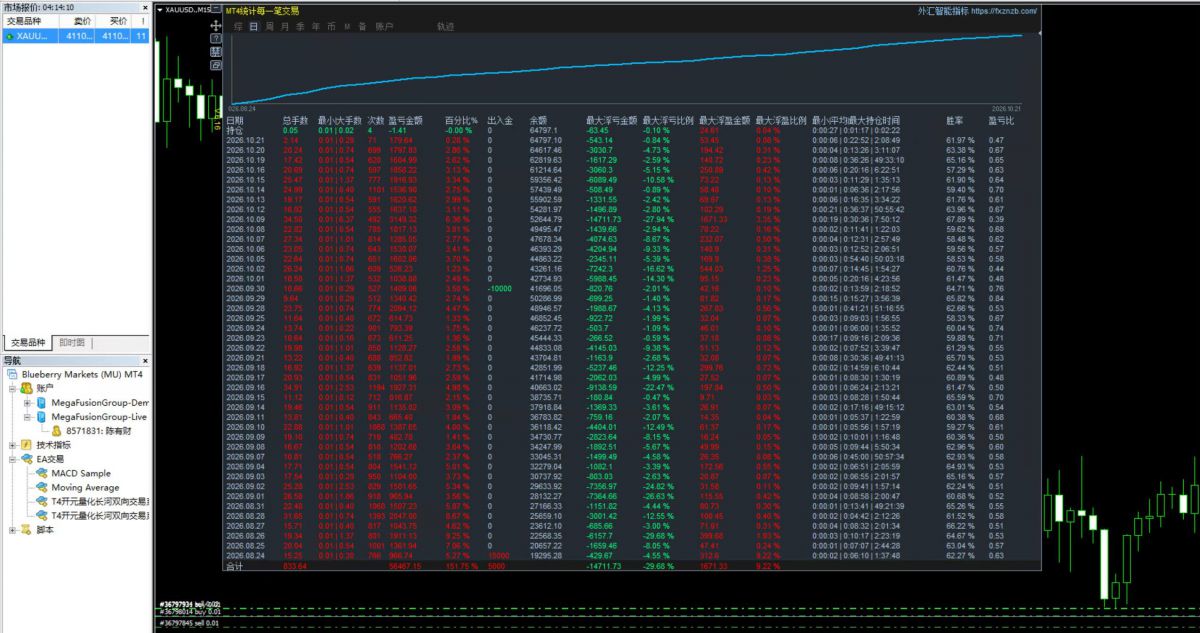Viewport: 1200px width, 633px height.
Task: Click the move (four-arrow) icon on the chart
Action: [215, 25]
